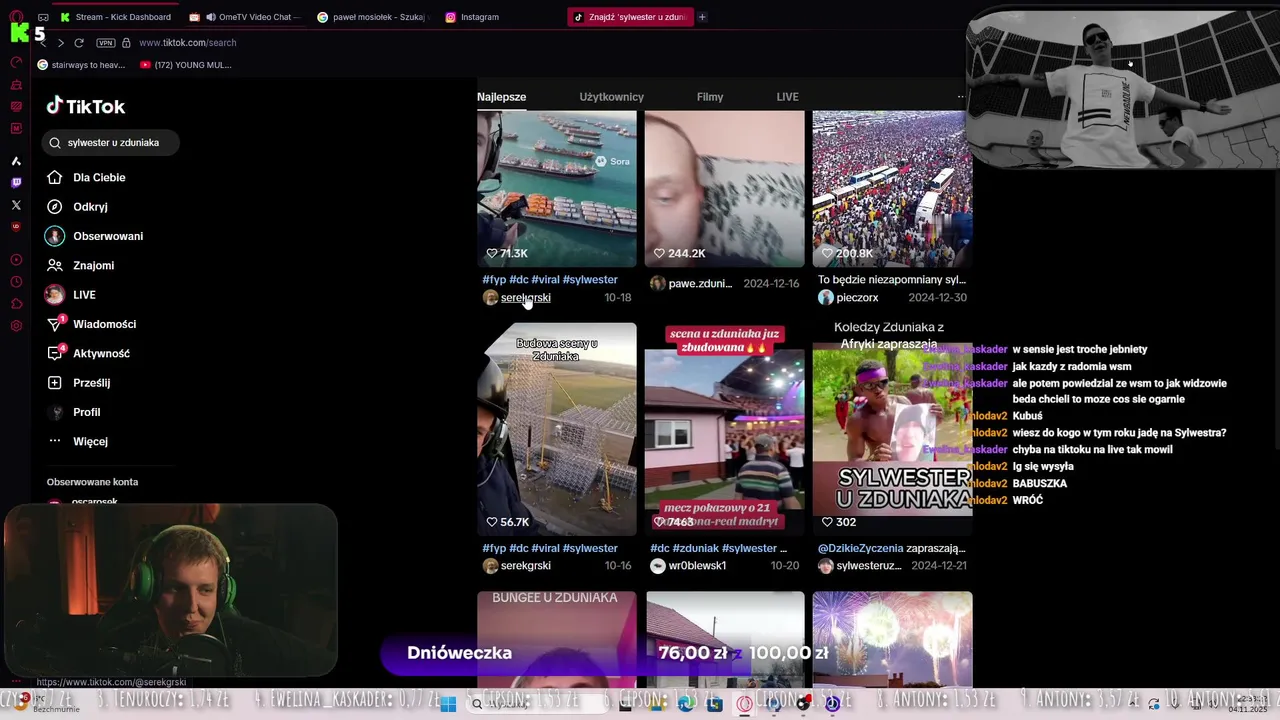Screen dimensions: 1280x720
Task: Click the Wiadomości paper-plane icon
Action: tap(55, 324)
